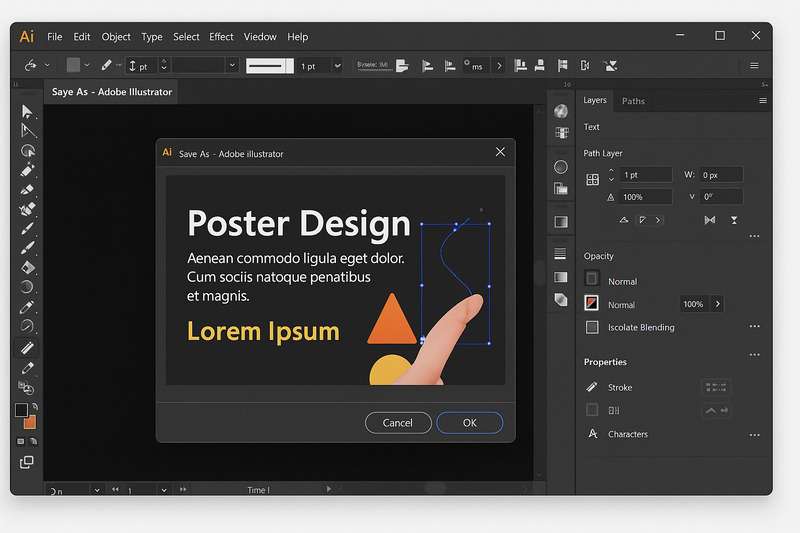Toggle the first Normal opacity checkbox
Viewport: 800px width, 533px height.
[x=592, y=280]
